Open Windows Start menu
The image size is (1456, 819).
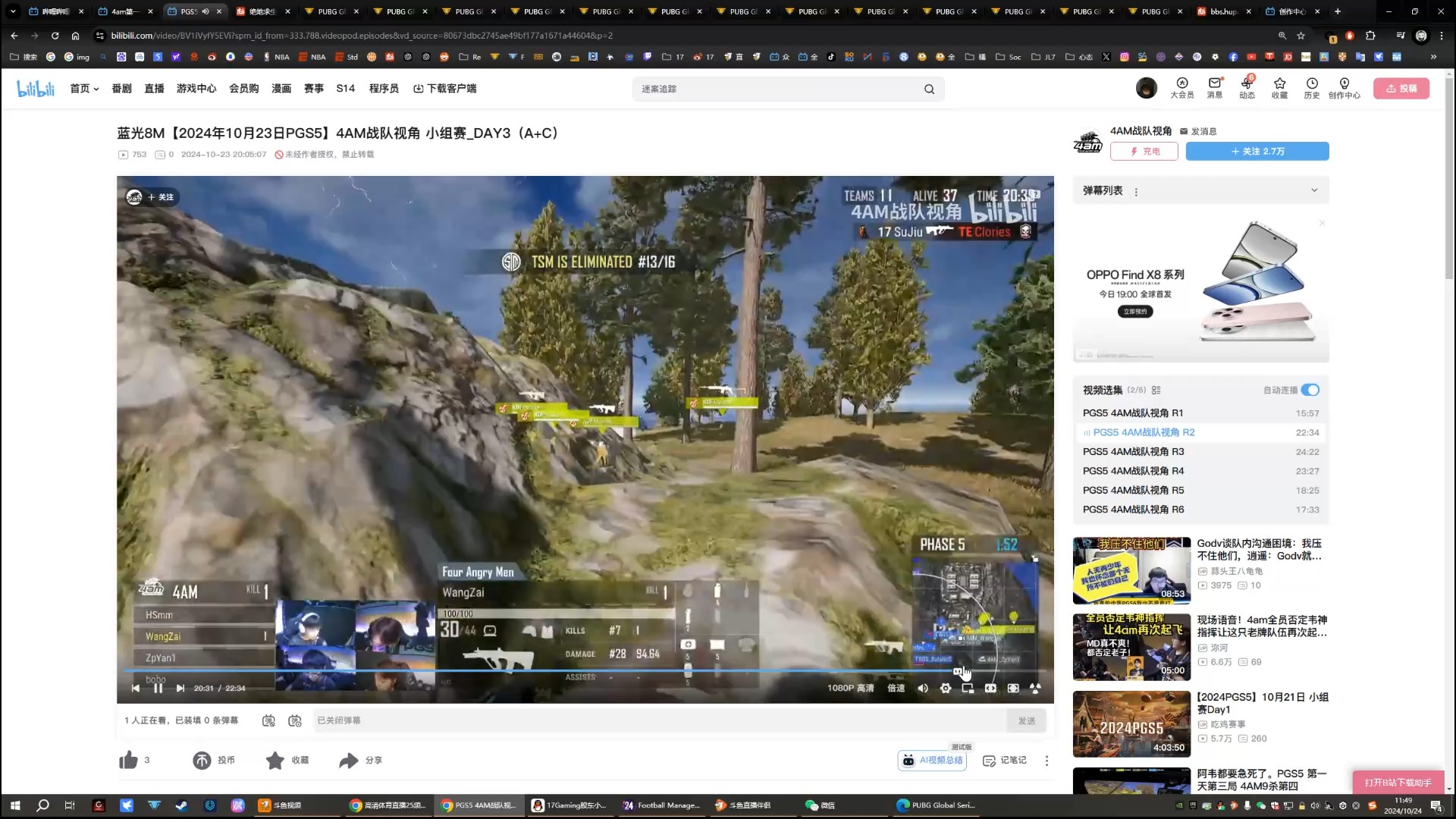[x=14, y=805]
